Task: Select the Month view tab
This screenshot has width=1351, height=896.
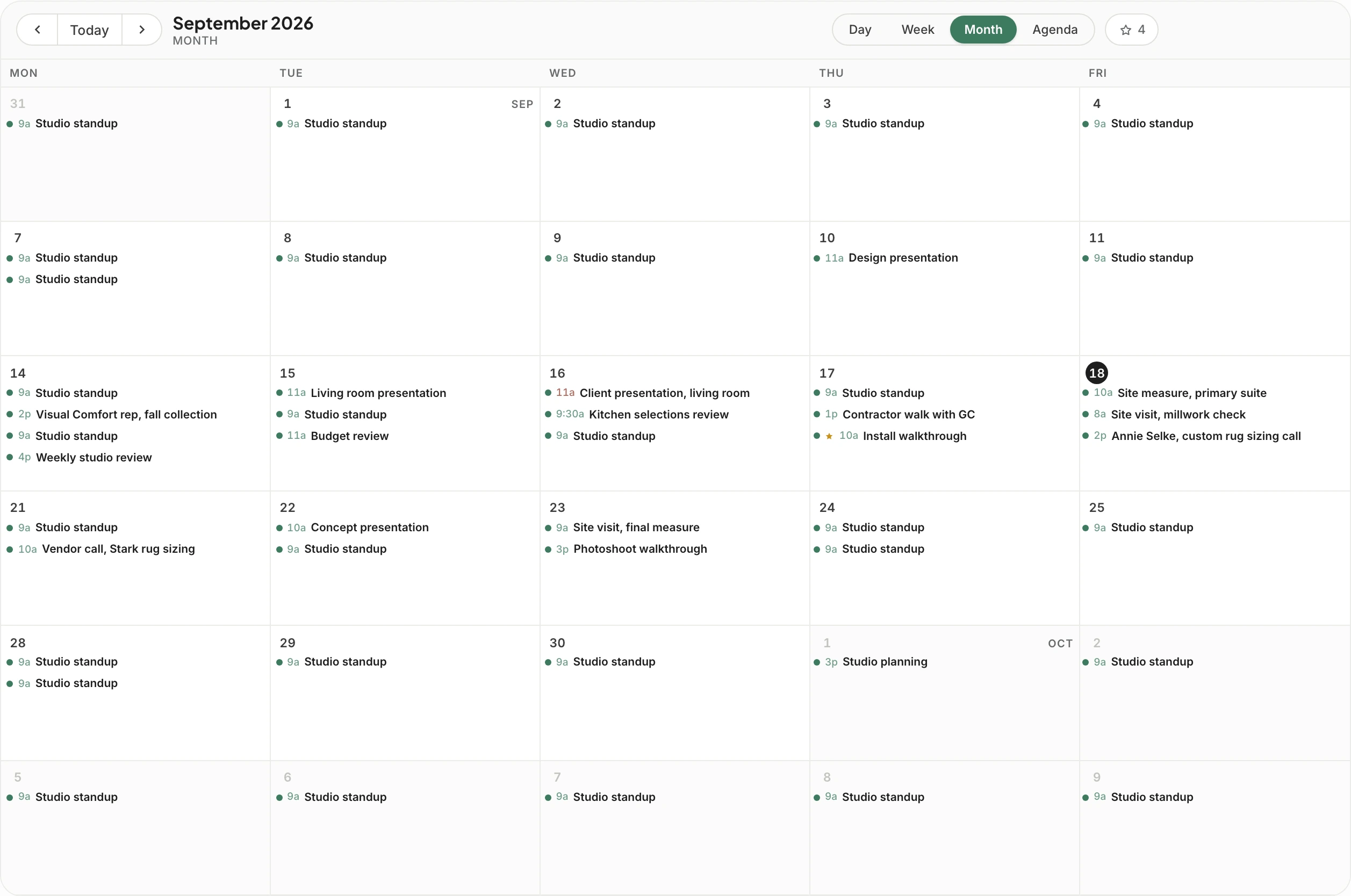Action: [x=983, y=30]
